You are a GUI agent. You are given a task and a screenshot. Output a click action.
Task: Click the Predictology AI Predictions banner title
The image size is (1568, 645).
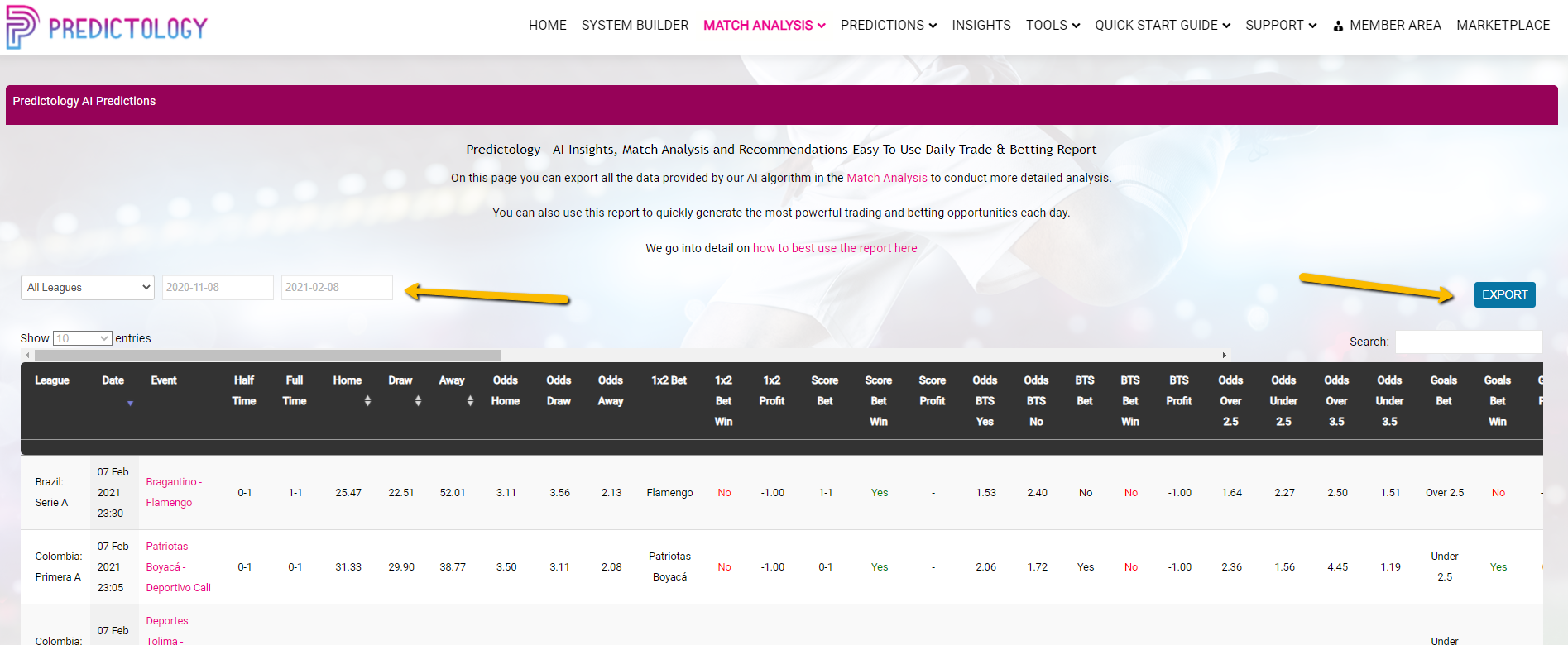[x=84, y=101]
